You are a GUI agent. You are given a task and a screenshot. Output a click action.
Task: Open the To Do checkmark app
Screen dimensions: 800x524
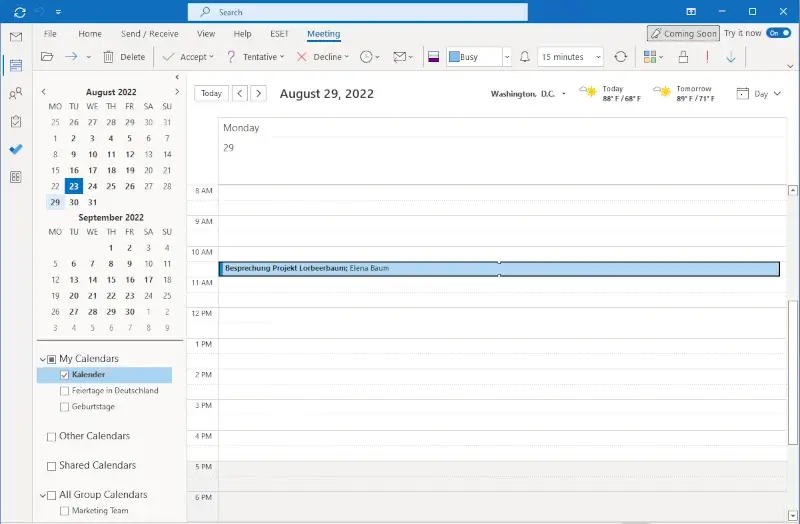tap(16, 149)
